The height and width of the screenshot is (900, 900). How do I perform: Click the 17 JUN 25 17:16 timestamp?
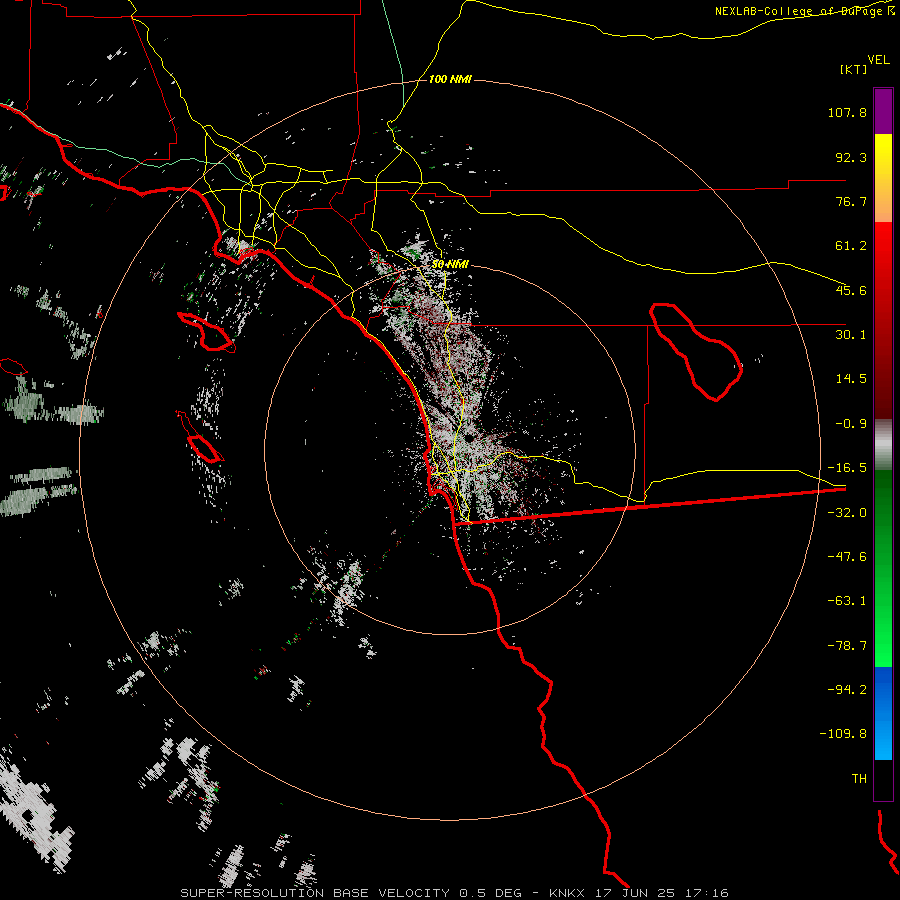tap(662, 893)
